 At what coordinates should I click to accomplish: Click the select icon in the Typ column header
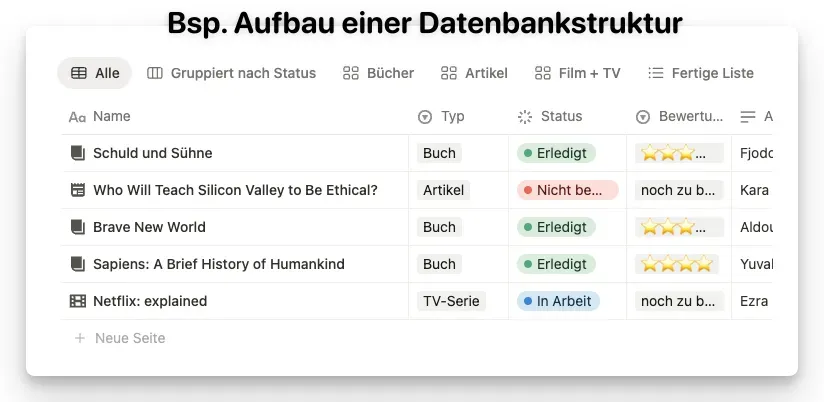point(425,117)
